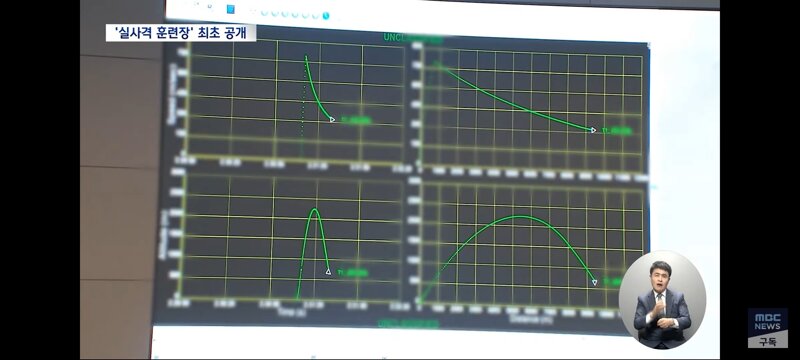The width and height of the screenshot is (800, 360).
Task: Click the 구독 subscribe button
Action: (x=767, y=342)
